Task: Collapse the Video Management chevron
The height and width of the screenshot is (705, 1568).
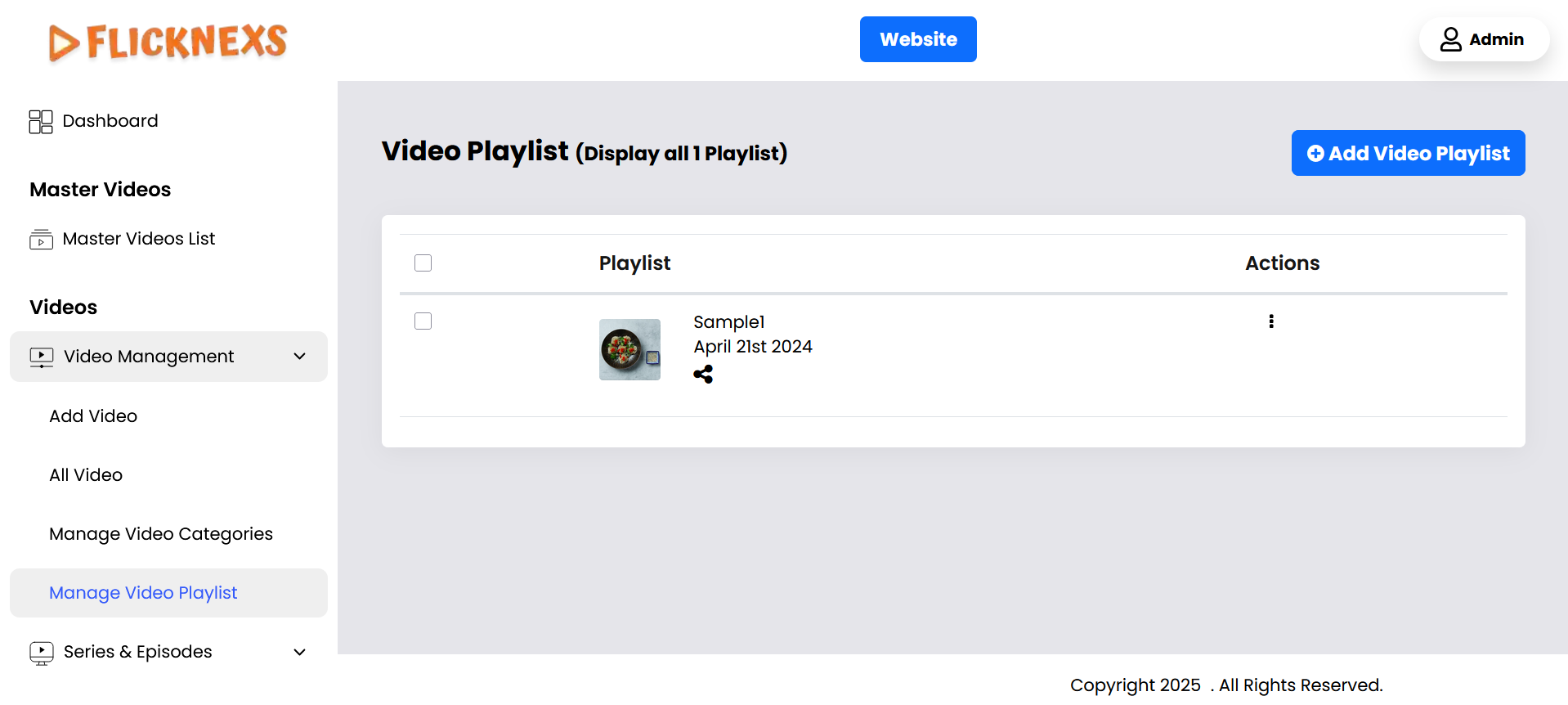Action: point(300,357)
